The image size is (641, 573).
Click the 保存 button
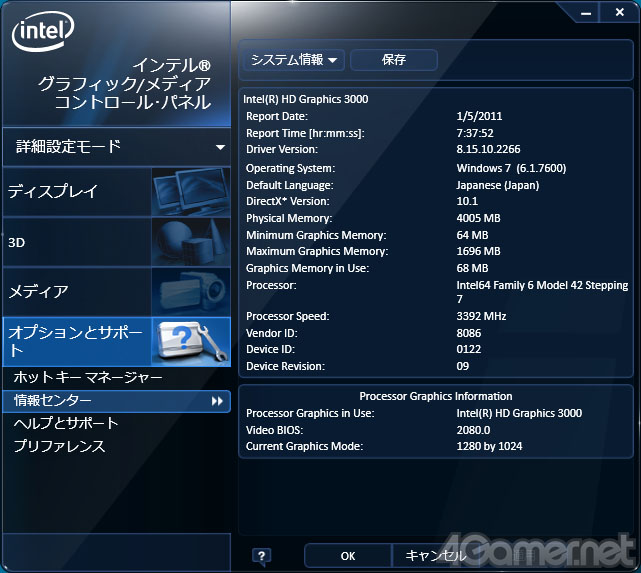point(394,60)
